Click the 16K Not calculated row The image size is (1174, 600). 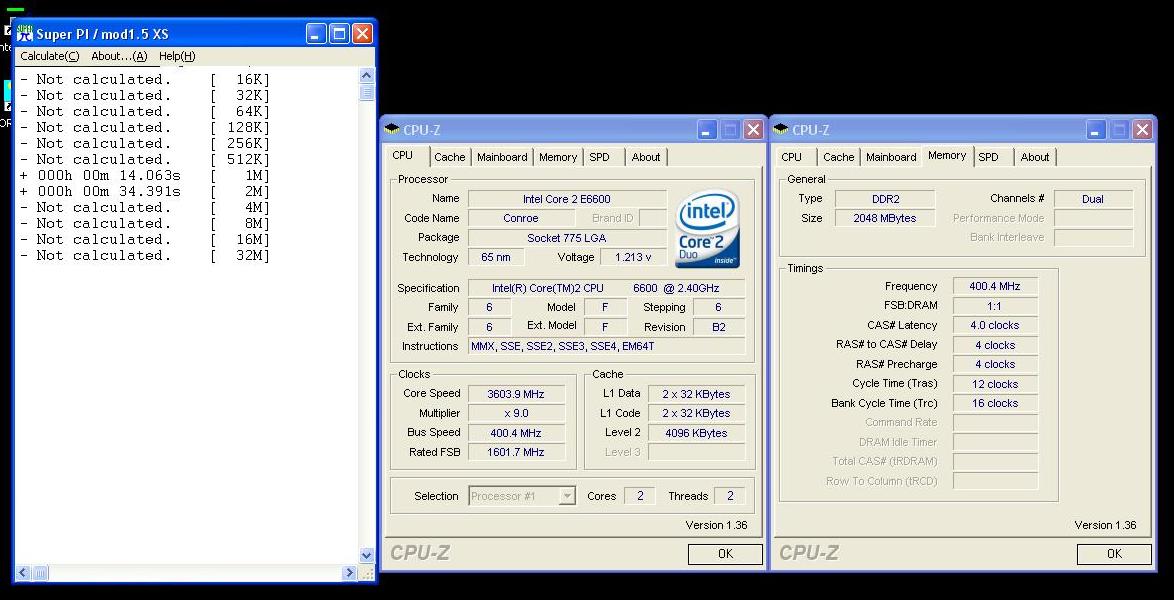(x=145, y=79)
